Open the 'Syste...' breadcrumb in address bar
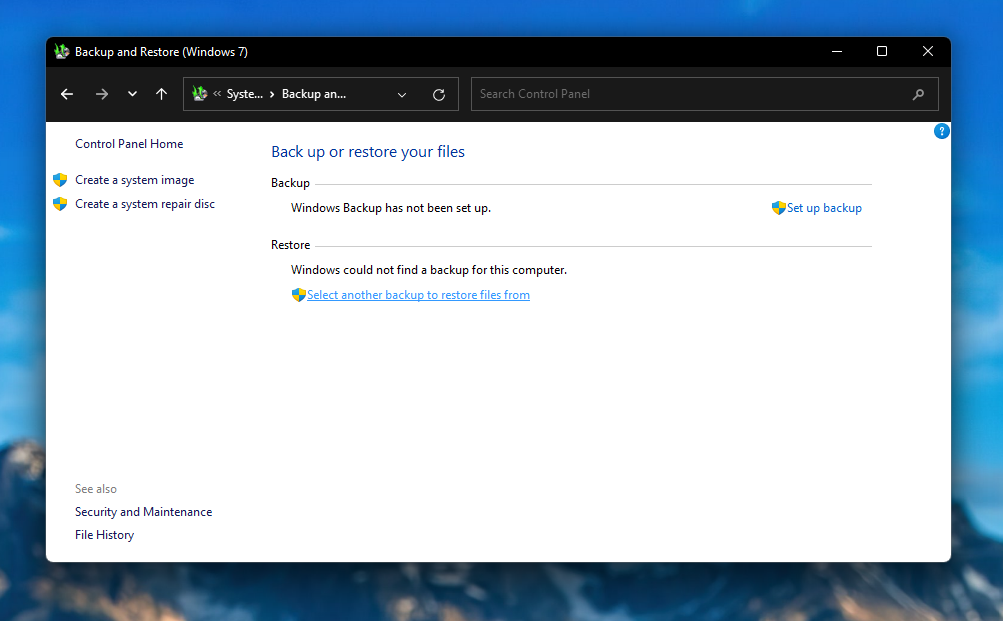Viewport: 1003px width, 621px height. point(244,94)
